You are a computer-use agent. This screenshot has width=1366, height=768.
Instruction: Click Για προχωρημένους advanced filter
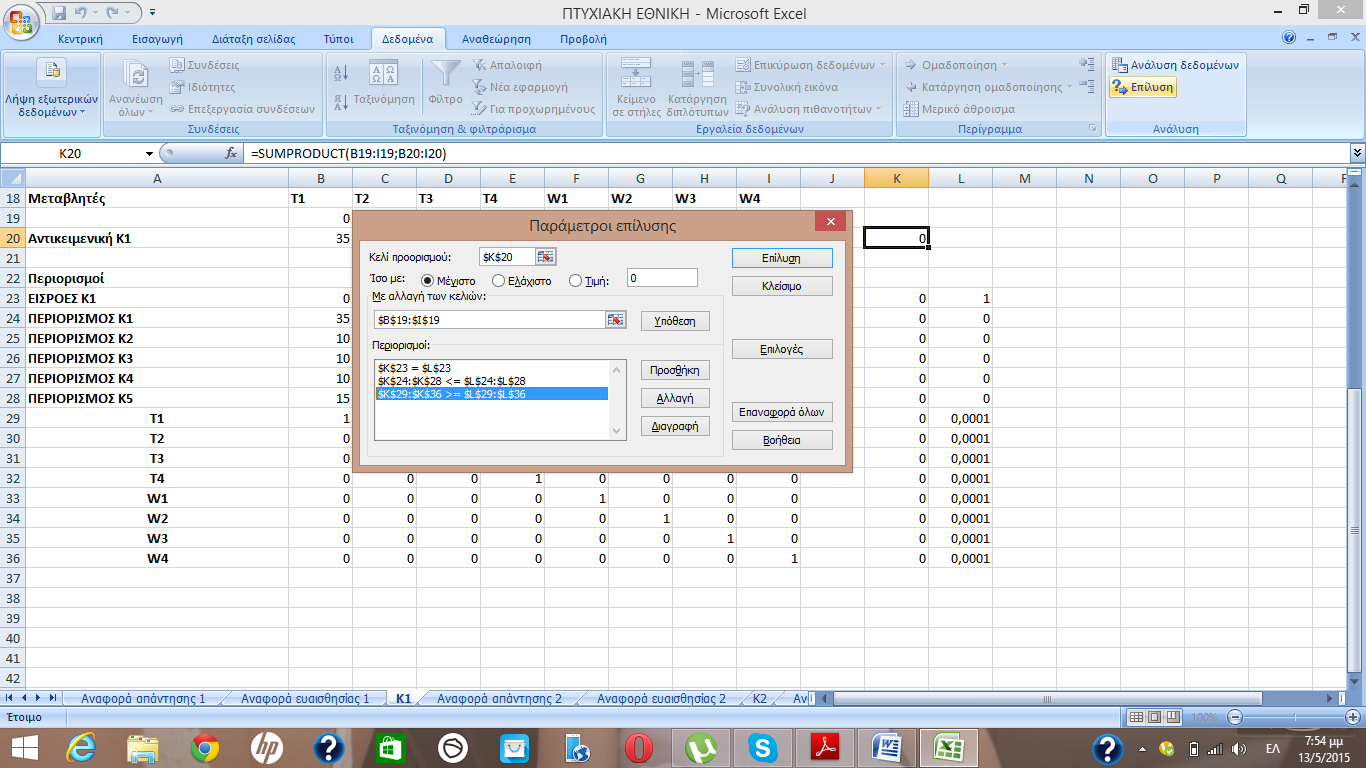[x=533, y=109]
